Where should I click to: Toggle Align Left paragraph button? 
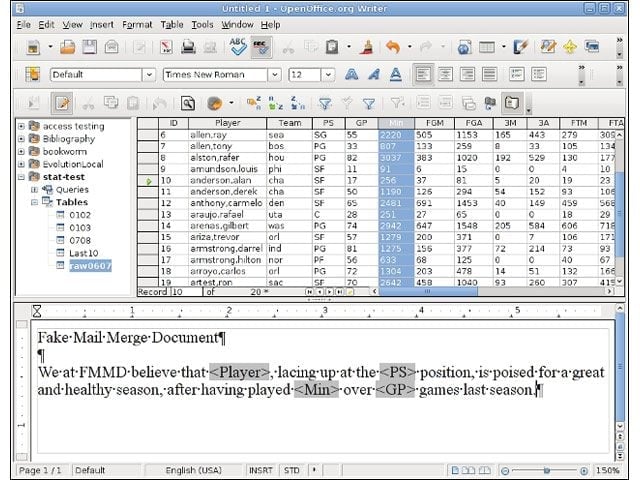[x=423, y=75]
